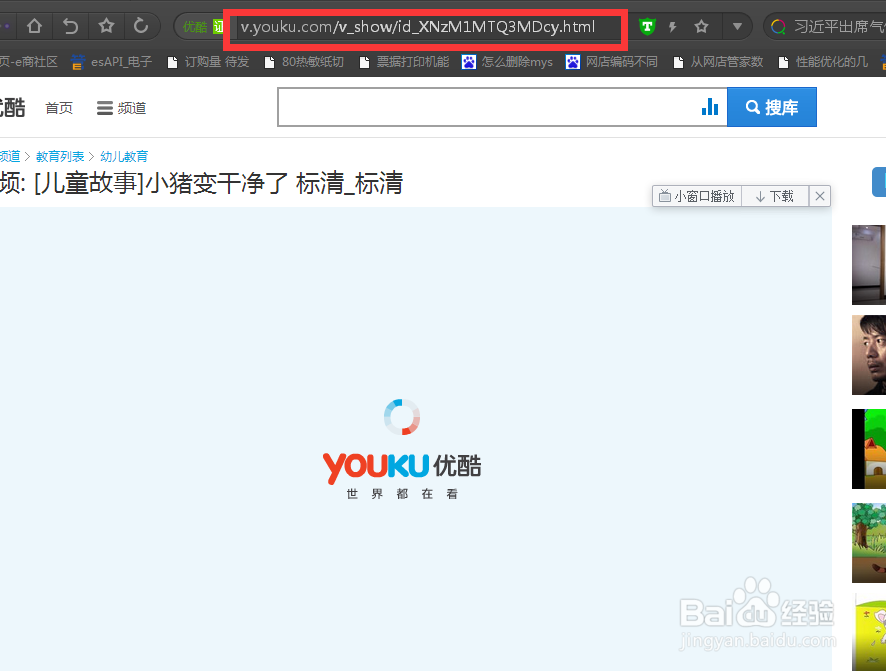Open the 票据打印机能 bookmark
Image resolution: width=886 pixels, height=671 pixels.
[x=405, y=62]
